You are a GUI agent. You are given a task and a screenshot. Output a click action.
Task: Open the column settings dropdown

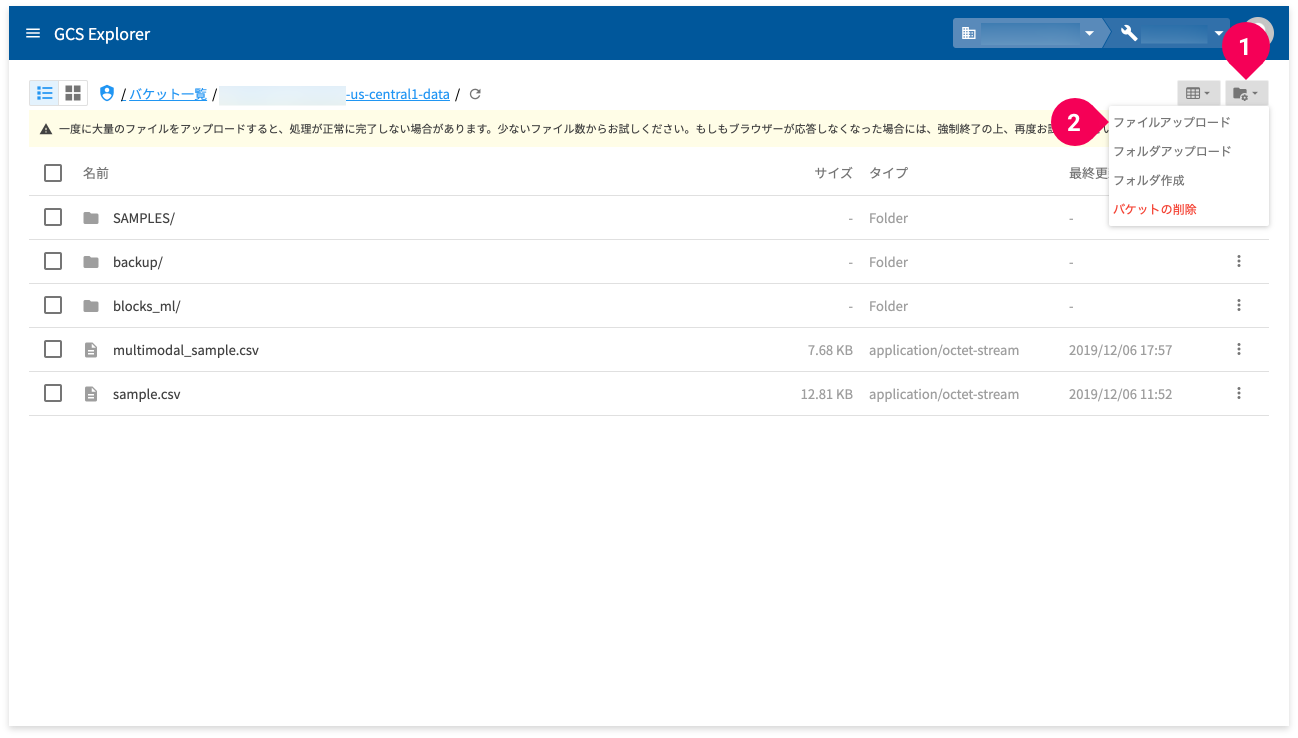pos(1198,93)
